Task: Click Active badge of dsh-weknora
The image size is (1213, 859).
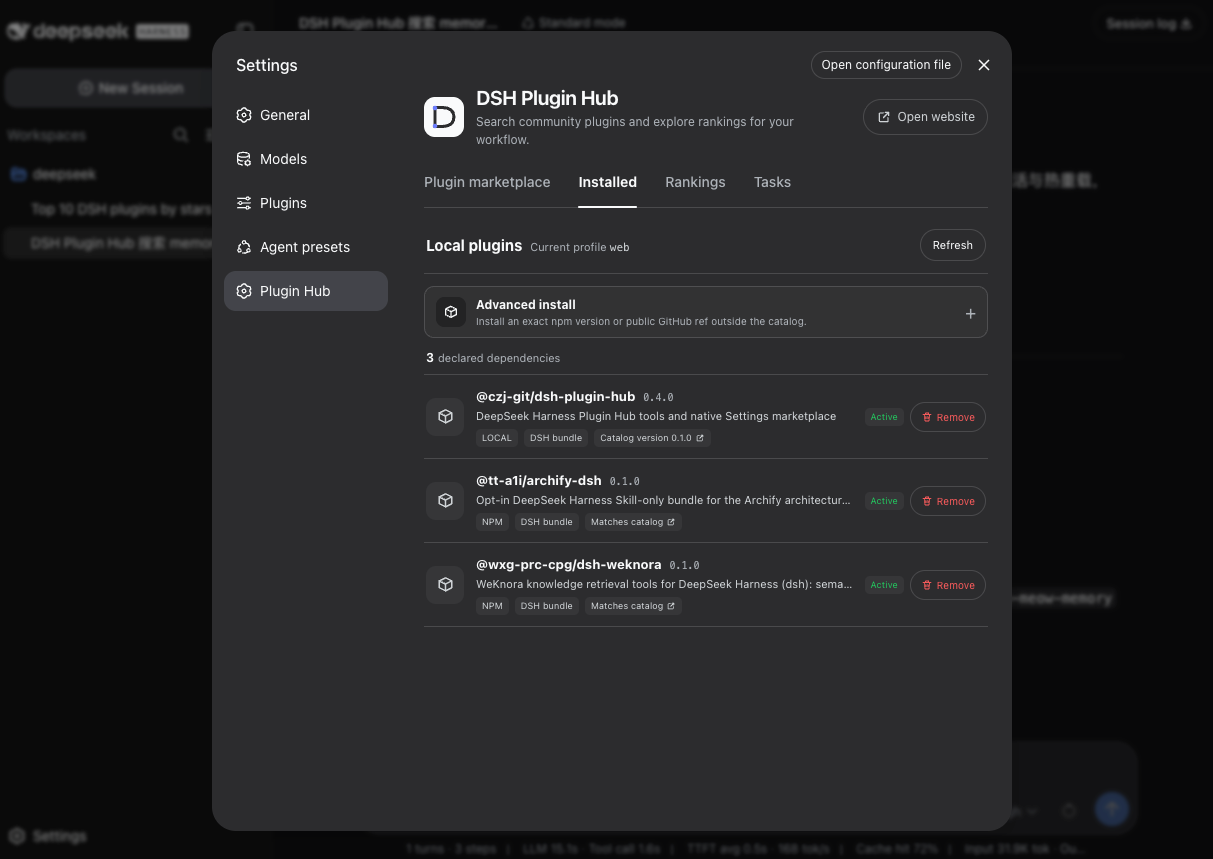Action: 884,585
